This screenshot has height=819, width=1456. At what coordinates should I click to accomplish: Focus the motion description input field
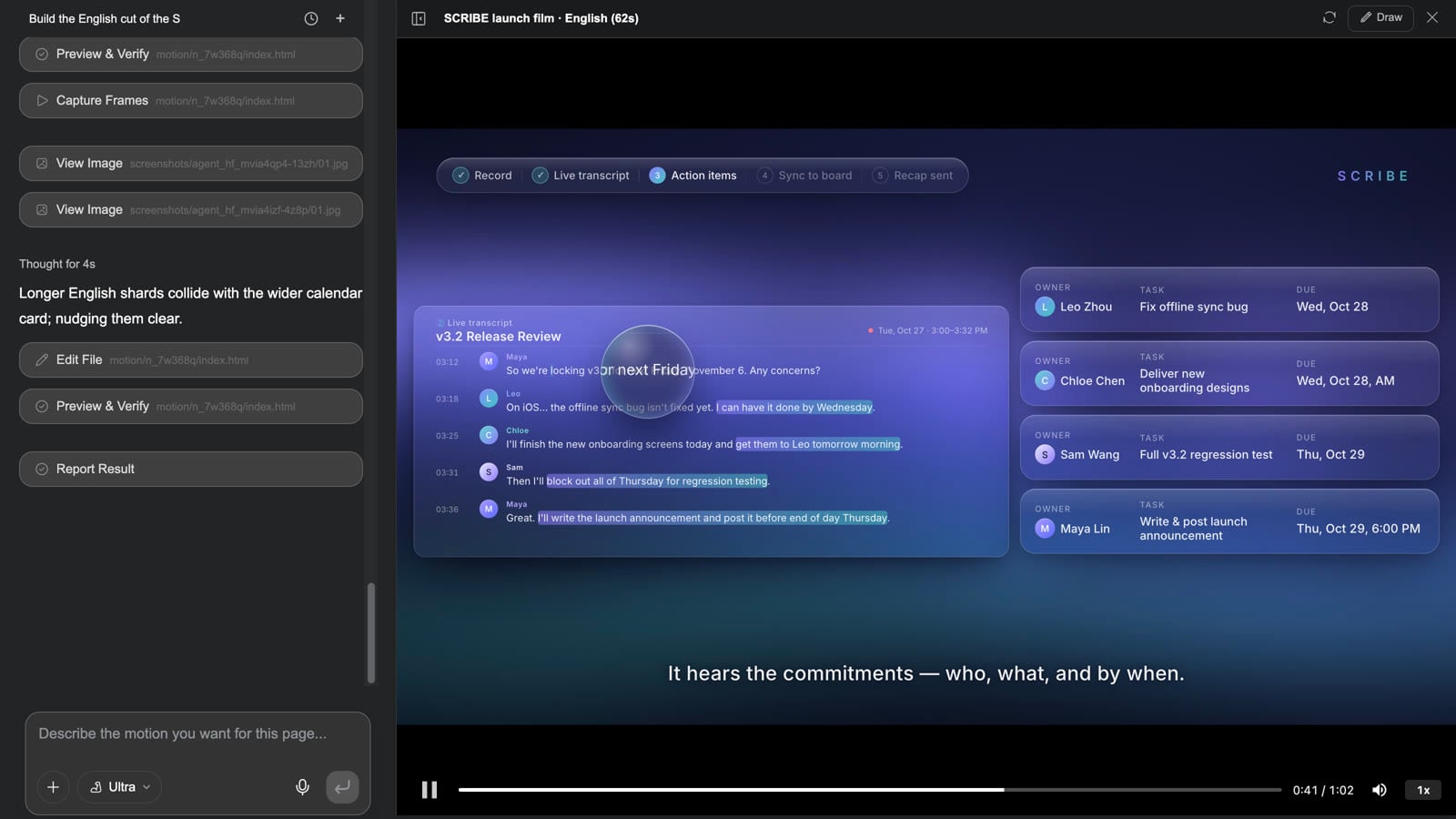coord(197,733)
